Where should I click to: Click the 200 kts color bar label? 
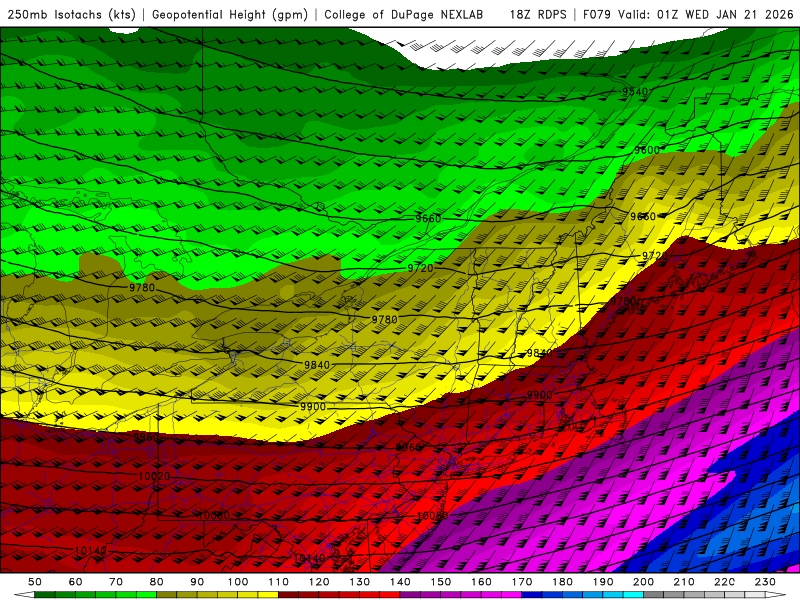coord(643,582)
